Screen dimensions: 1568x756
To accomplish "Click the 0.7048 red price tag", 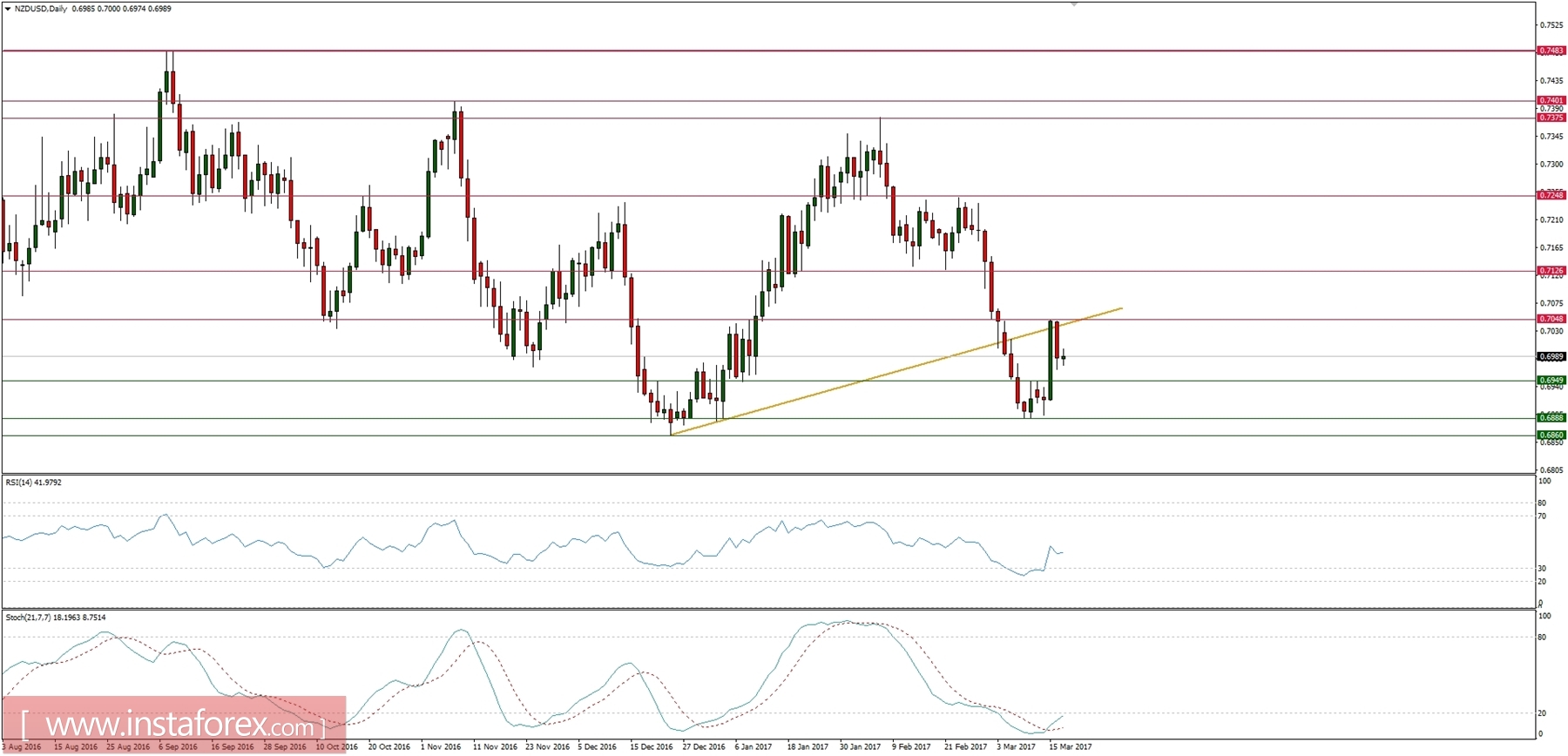I will coord(1551,319).
